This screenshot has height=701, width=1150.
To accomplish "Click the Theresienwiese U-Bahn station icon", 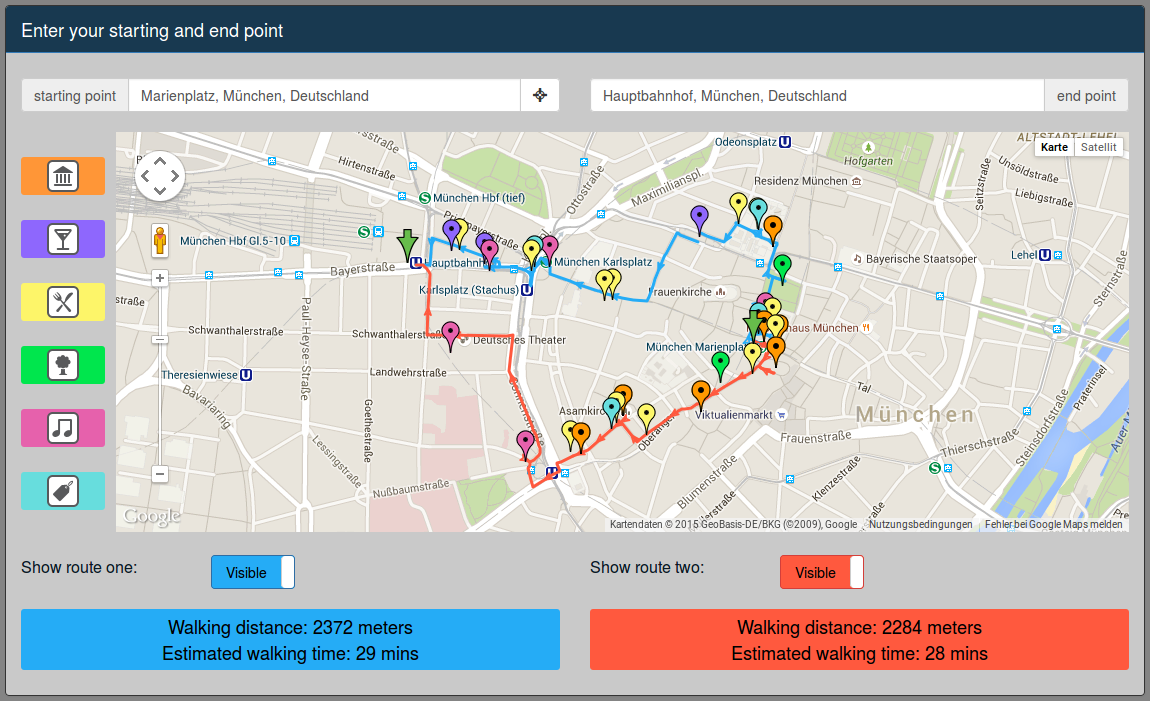I will (246, 375).
